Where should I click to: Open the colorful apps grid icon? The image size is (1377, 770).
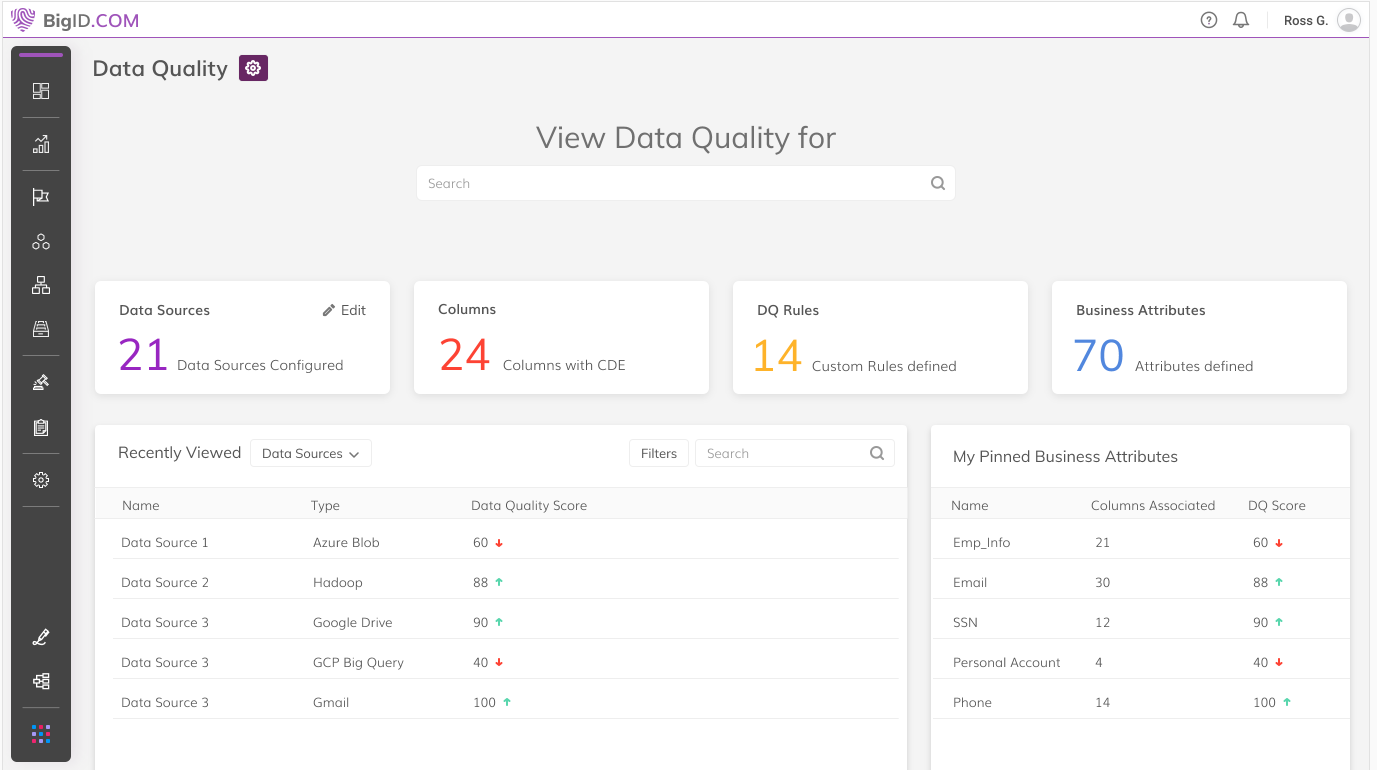tap(41, 734)
